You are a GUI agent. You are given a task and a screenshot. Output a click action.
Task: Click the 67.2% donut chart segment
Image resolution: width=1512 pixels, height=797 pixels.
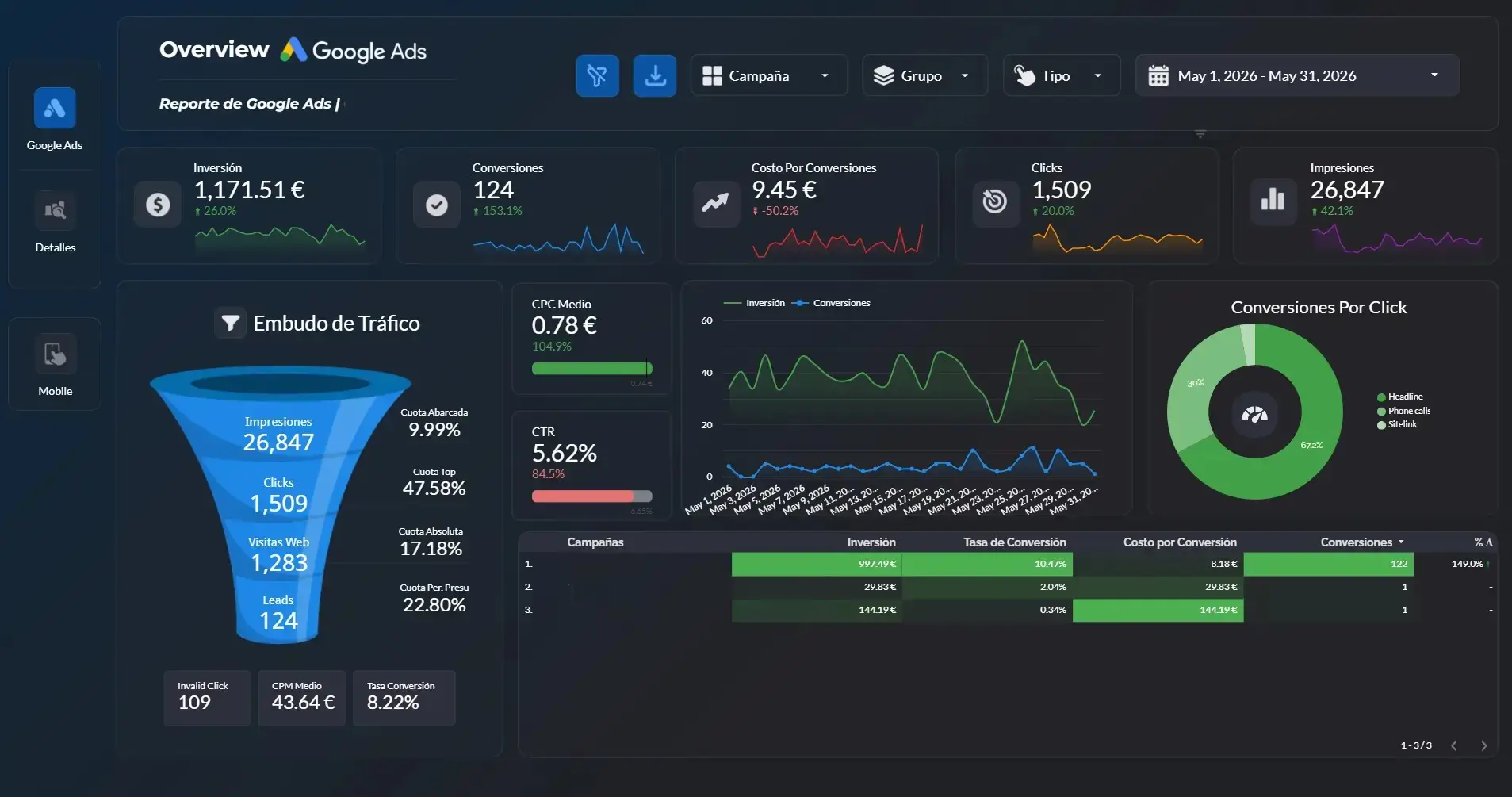[1311, 445]
